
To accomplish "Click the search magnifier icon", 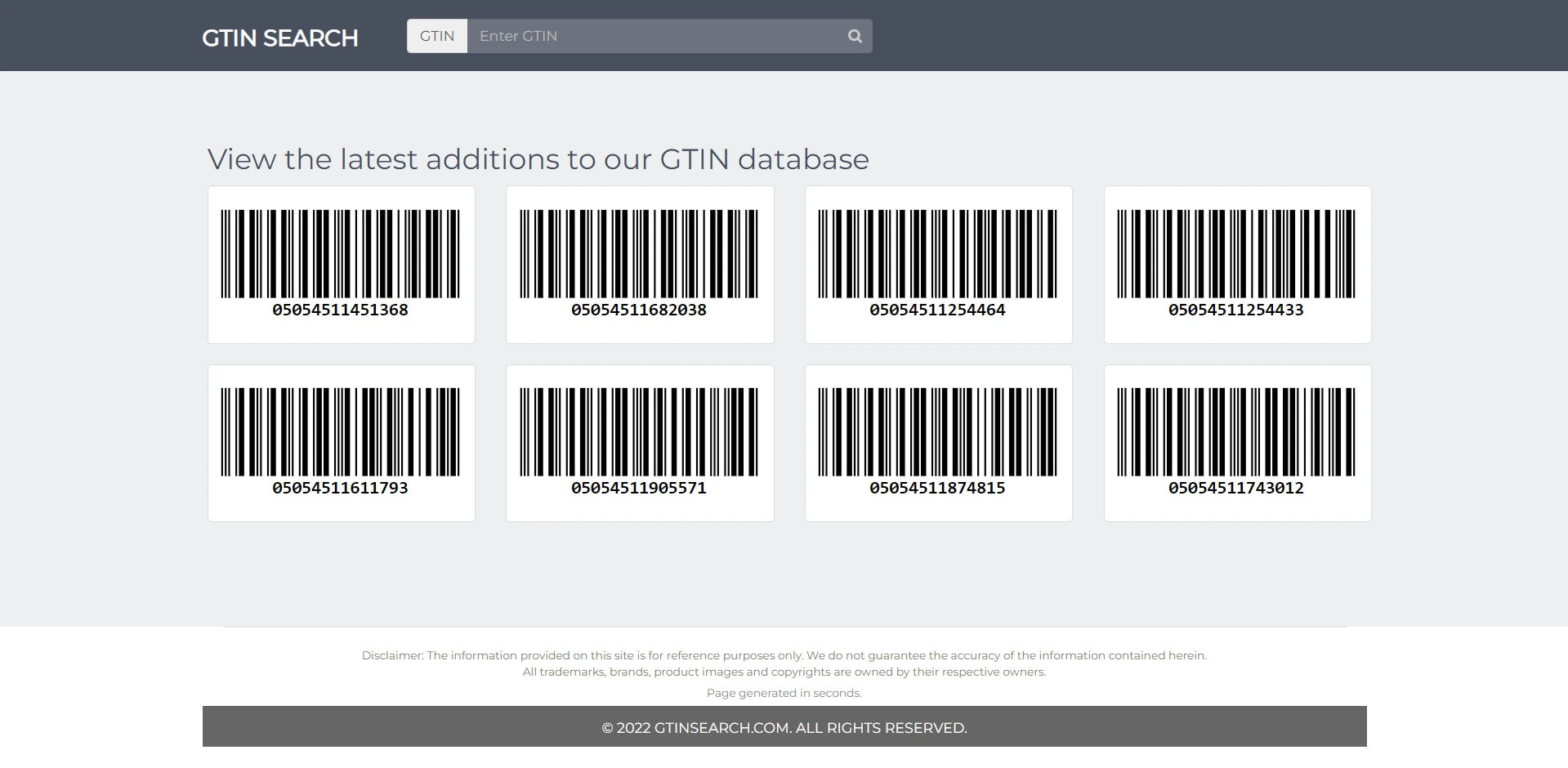I will pos(854,36).
